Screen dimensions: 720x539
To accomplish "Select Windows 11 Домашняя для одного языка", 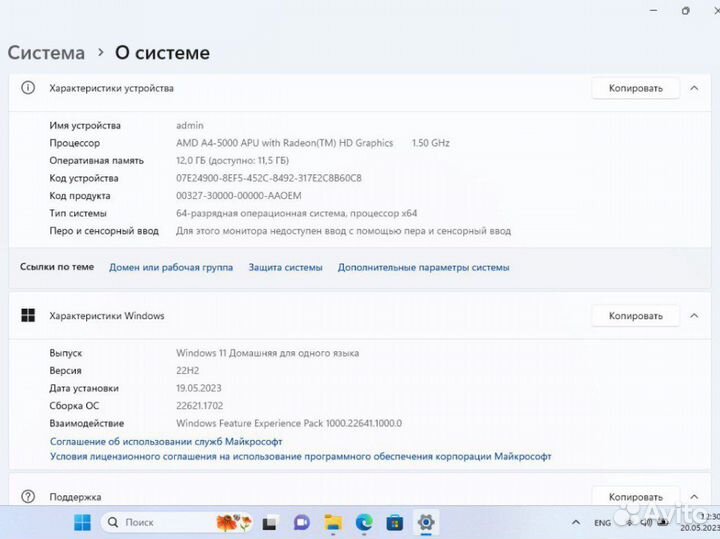I will click(267, 353).
